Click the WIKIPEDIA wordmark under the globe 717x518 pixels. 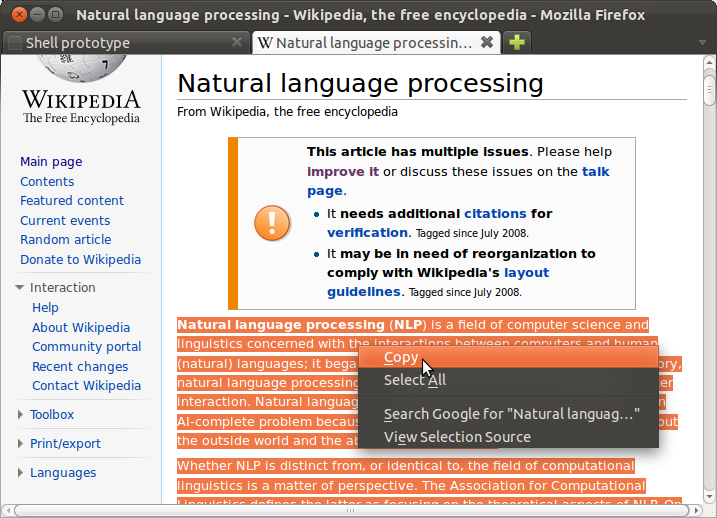[x=81, y=100]
